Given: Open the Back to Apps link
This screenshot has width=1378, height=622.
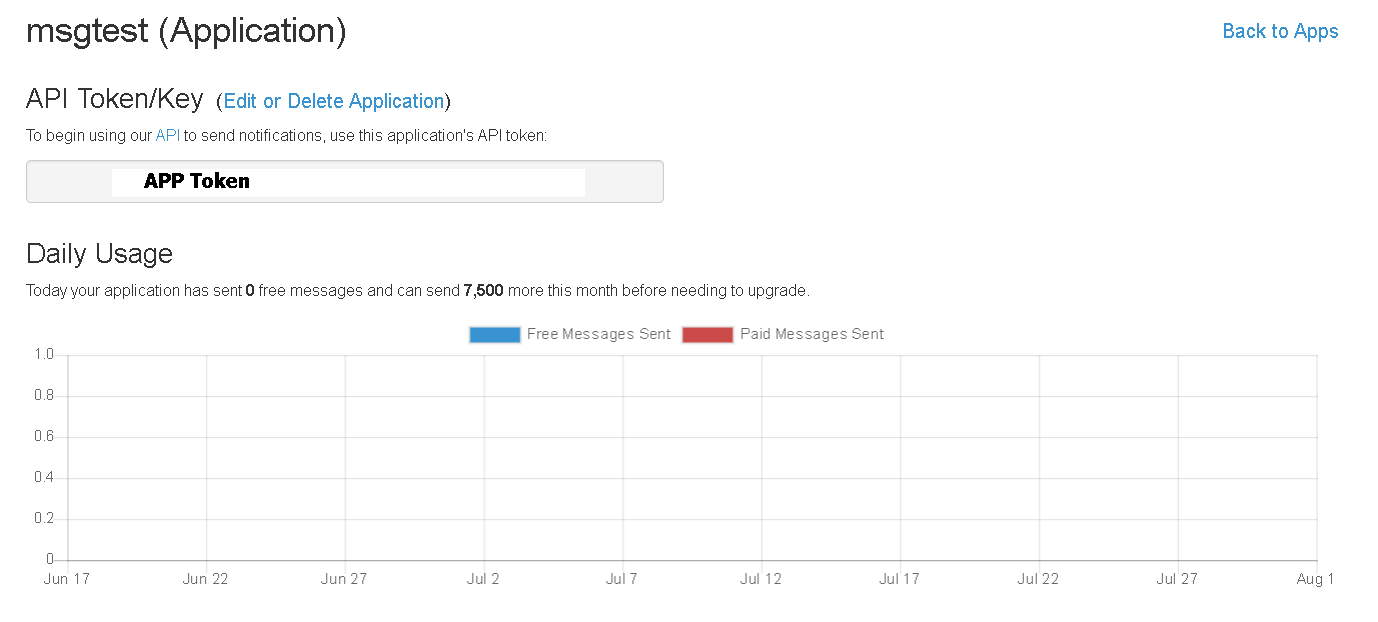Looking at the screenshot, I should point(1280,31).
